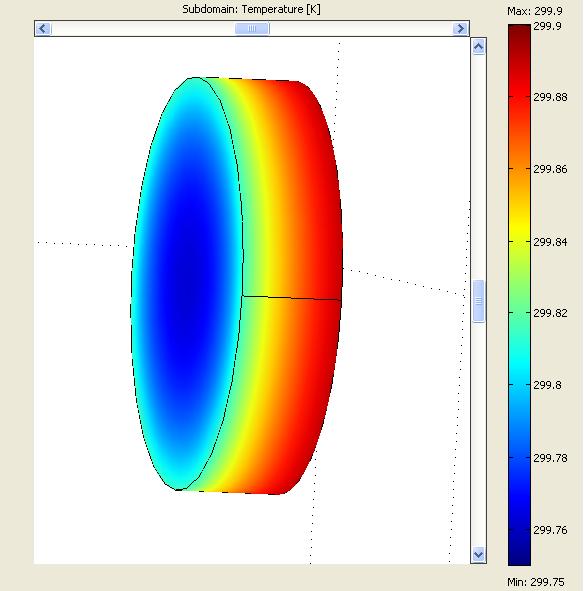Image resolution: width=584 pixels, height=591 pixels.
Task: Click the Max: 299.9 label
Action: click(x=535, y=11)
